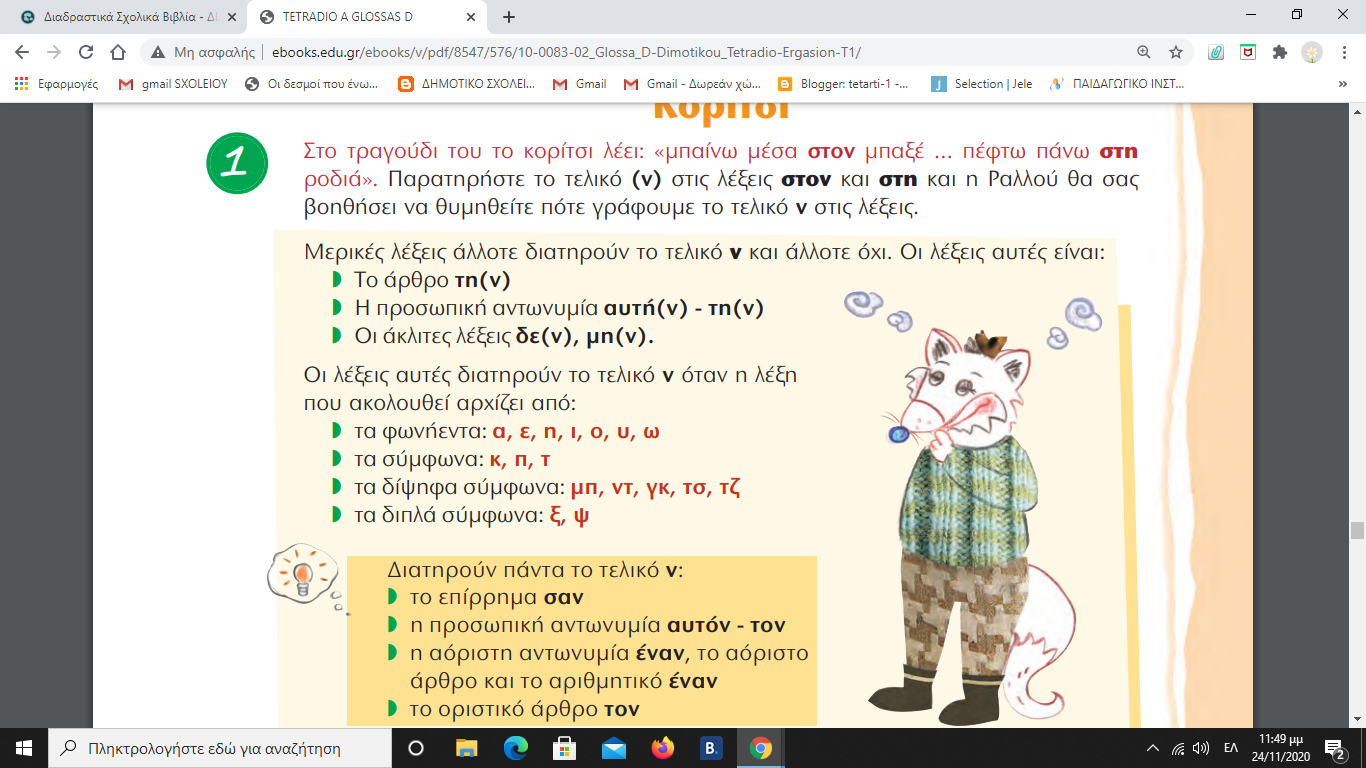Launch Microsoft Edge from the taskbar
The image size is (1366, 768).
point(516,747)
